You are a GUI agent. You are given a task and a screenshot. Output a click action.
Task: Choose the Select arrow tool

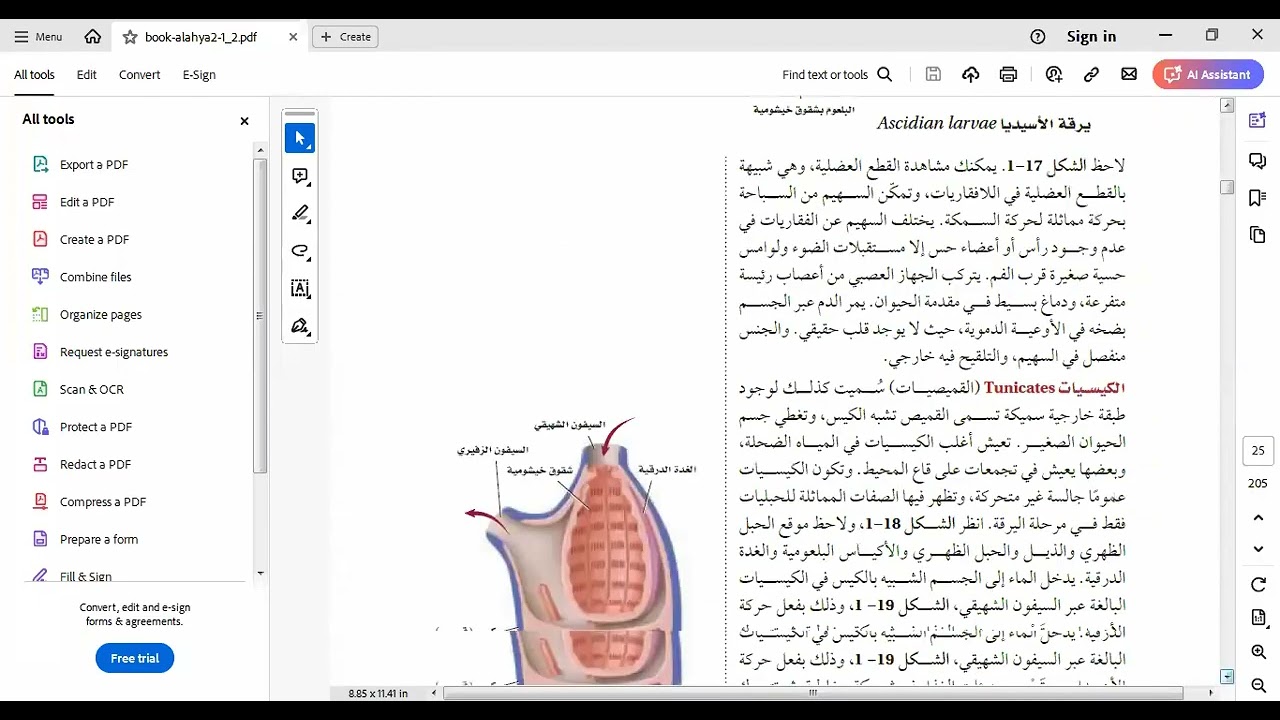coord(300,138)
